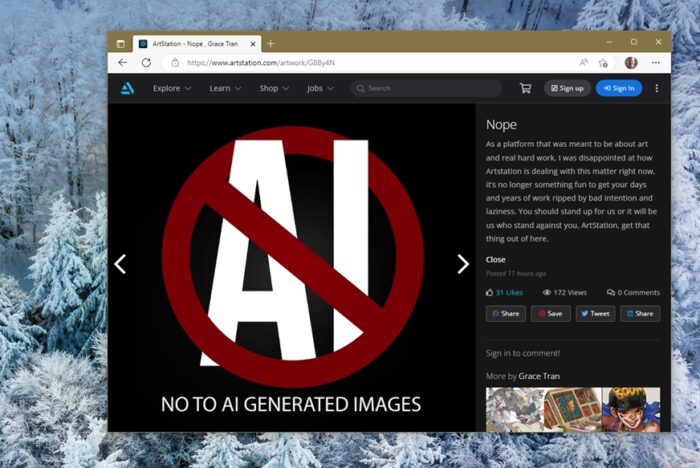Image resolution: width=700 pixels, height=468 pixels.
Task: Click the browser address bar URL
Action: [x=261, y=63]
